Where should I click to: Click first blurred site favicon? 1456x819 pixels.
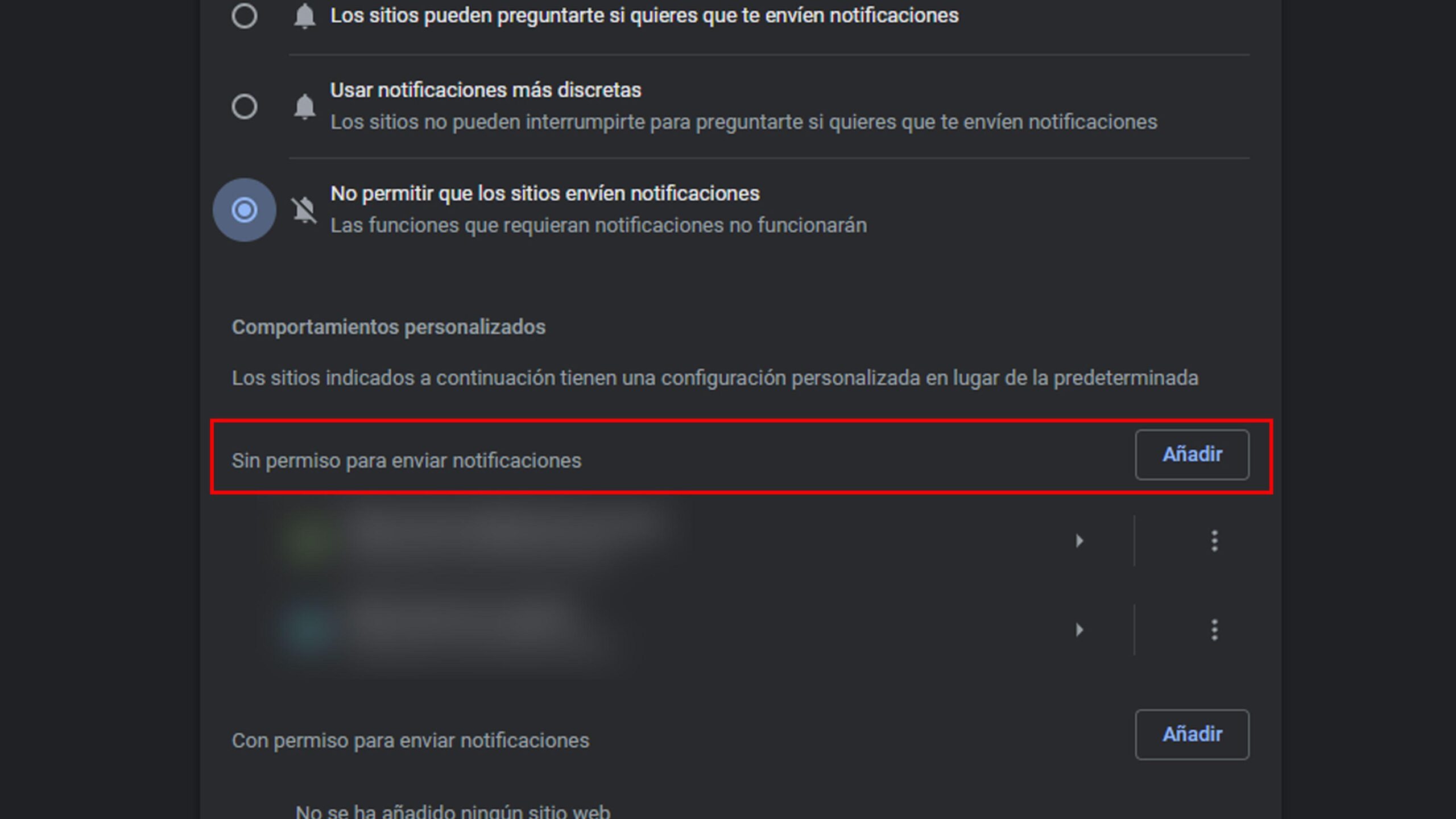coord(310,539)
